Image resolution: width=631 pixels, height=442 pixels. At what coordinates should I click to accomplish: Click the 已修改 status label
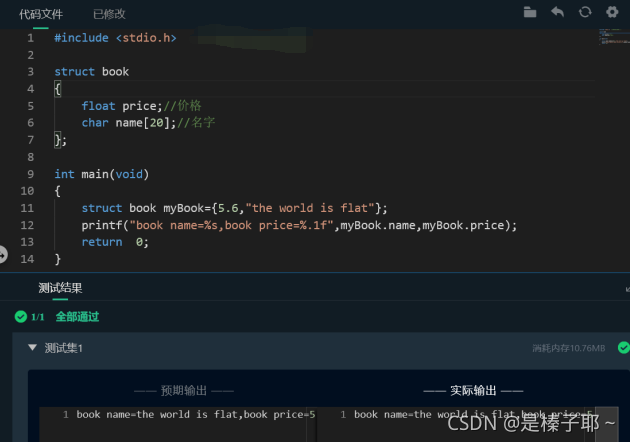tap(109, 14)
